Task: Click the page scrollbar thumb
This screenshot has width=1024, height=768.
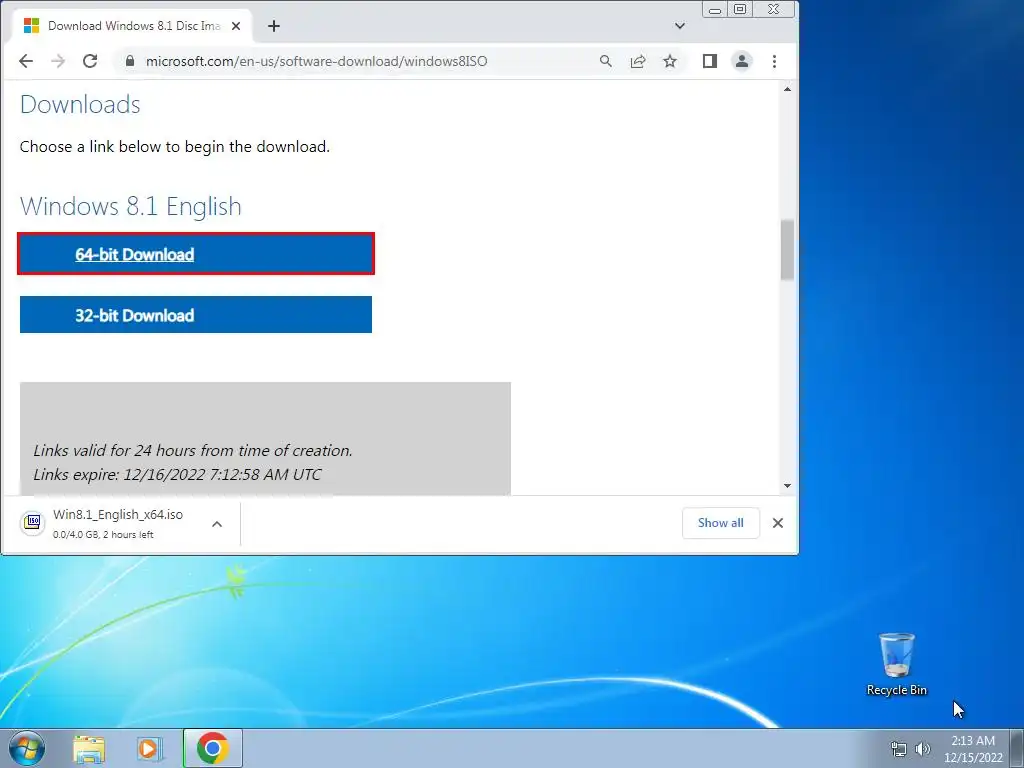Action: coord(788,250)
